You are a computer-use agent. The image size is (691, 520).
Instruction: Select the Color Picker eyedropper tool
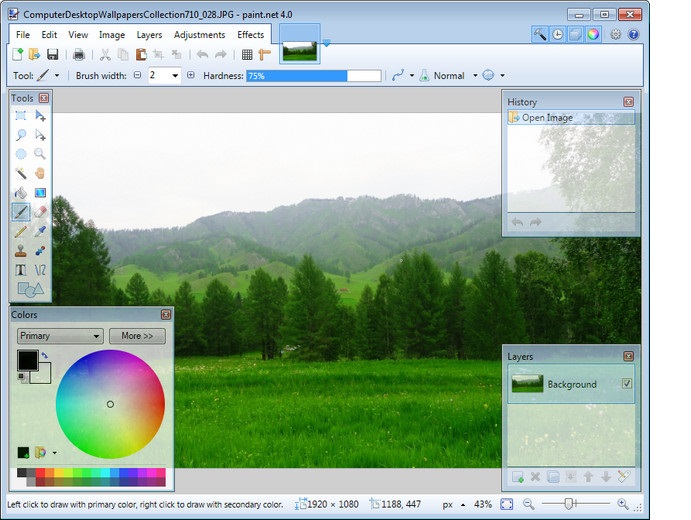coord(40,231)
